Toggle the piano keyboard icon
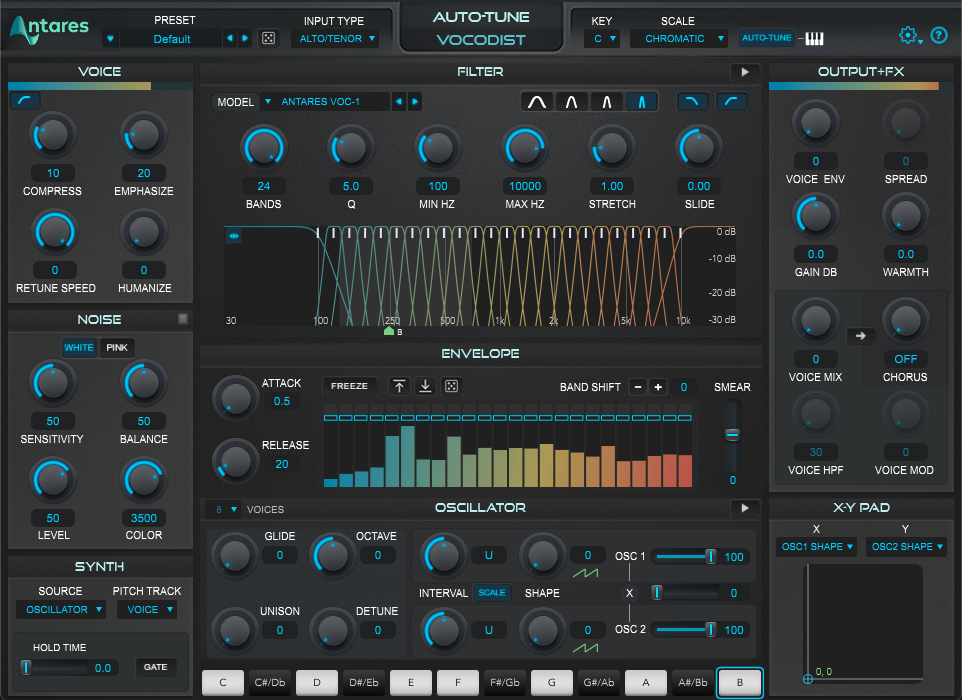The width and height of the screenshot is (962, 700). click(x=814, y=39)
